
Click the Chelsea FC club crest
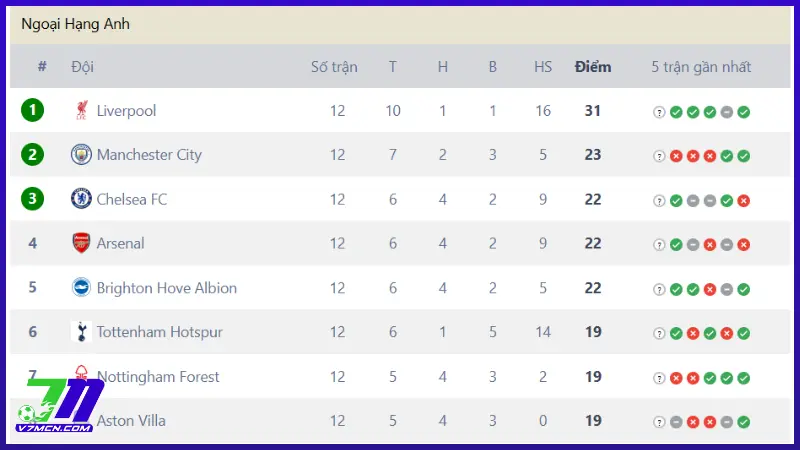pos(81,199)
